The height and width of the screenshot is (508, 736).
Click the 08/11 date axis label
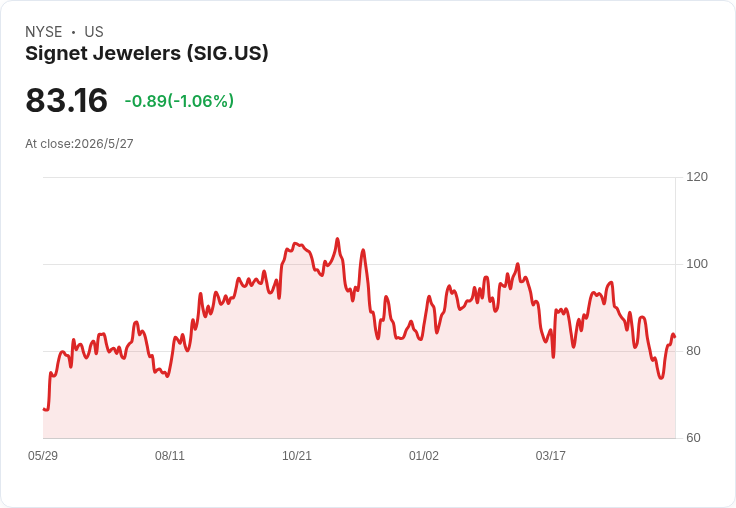coord(170,455)
